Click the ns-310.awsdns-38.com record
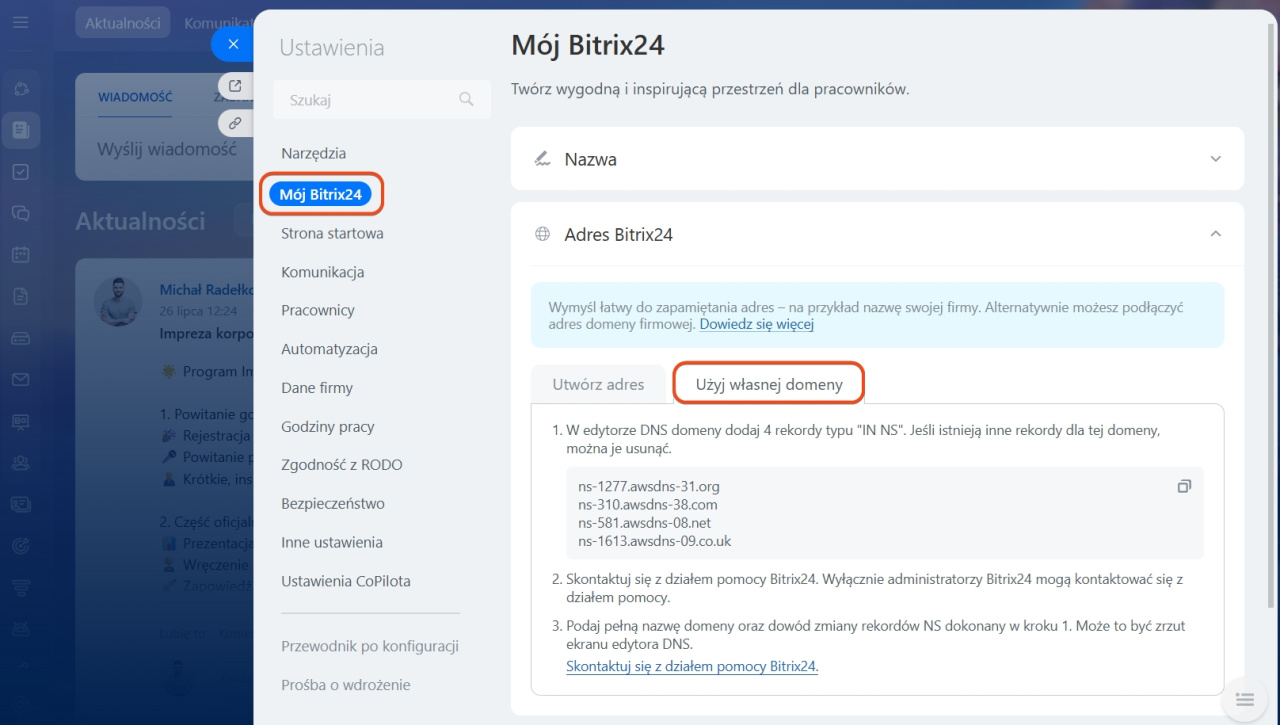The height and width of the screenshot is (725, 1280). [647, 505]
